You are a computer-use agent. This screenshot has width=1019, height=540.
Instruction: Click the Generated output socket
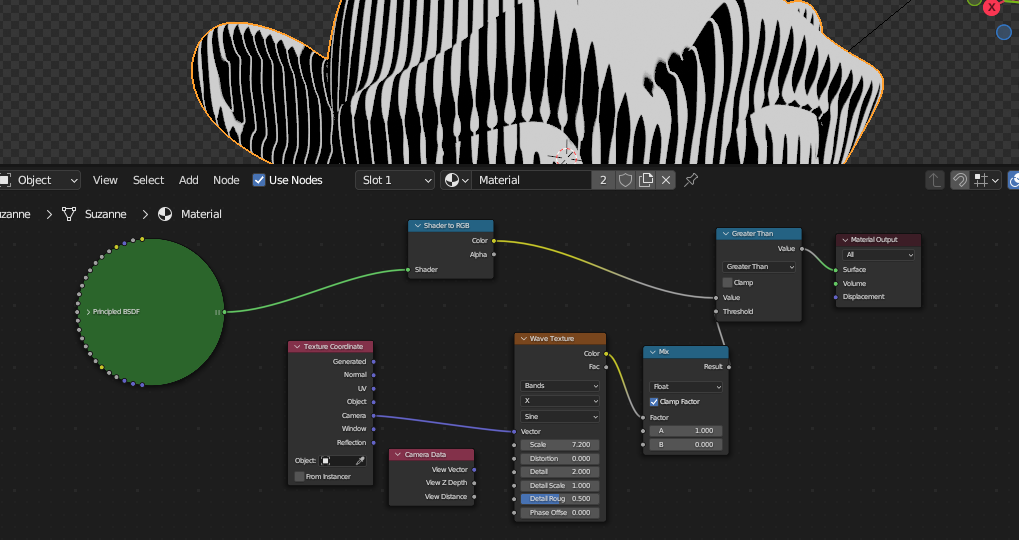374,361
